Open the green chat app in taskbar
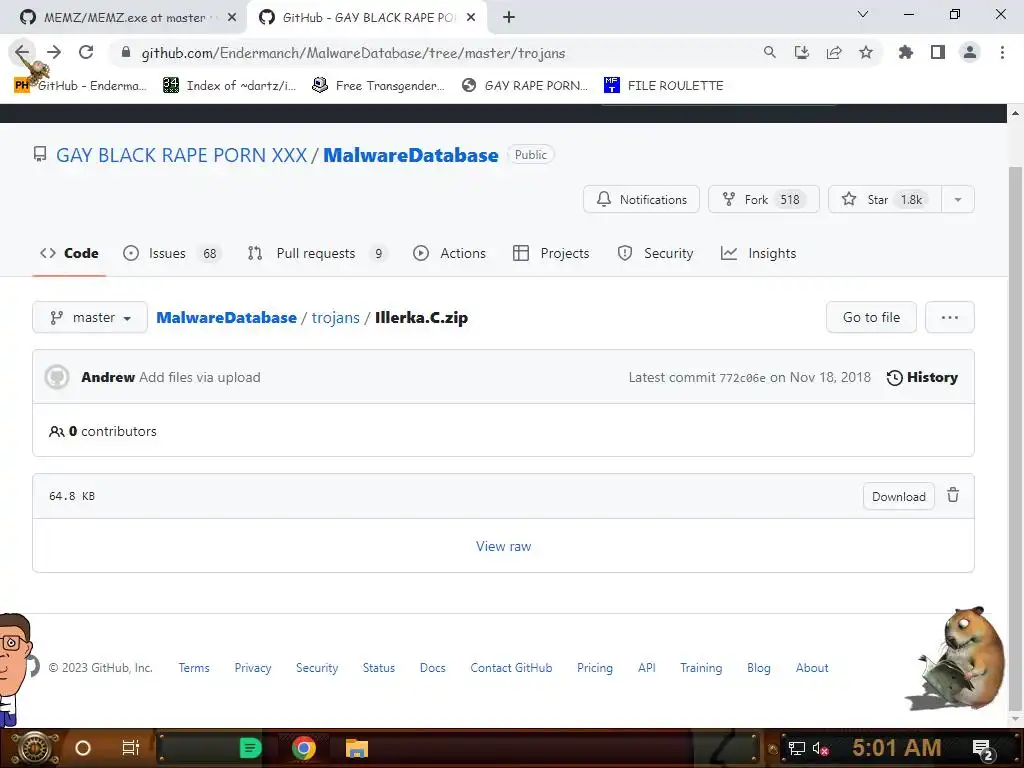This screenshot has height=768, width=1024. point(250,748)
